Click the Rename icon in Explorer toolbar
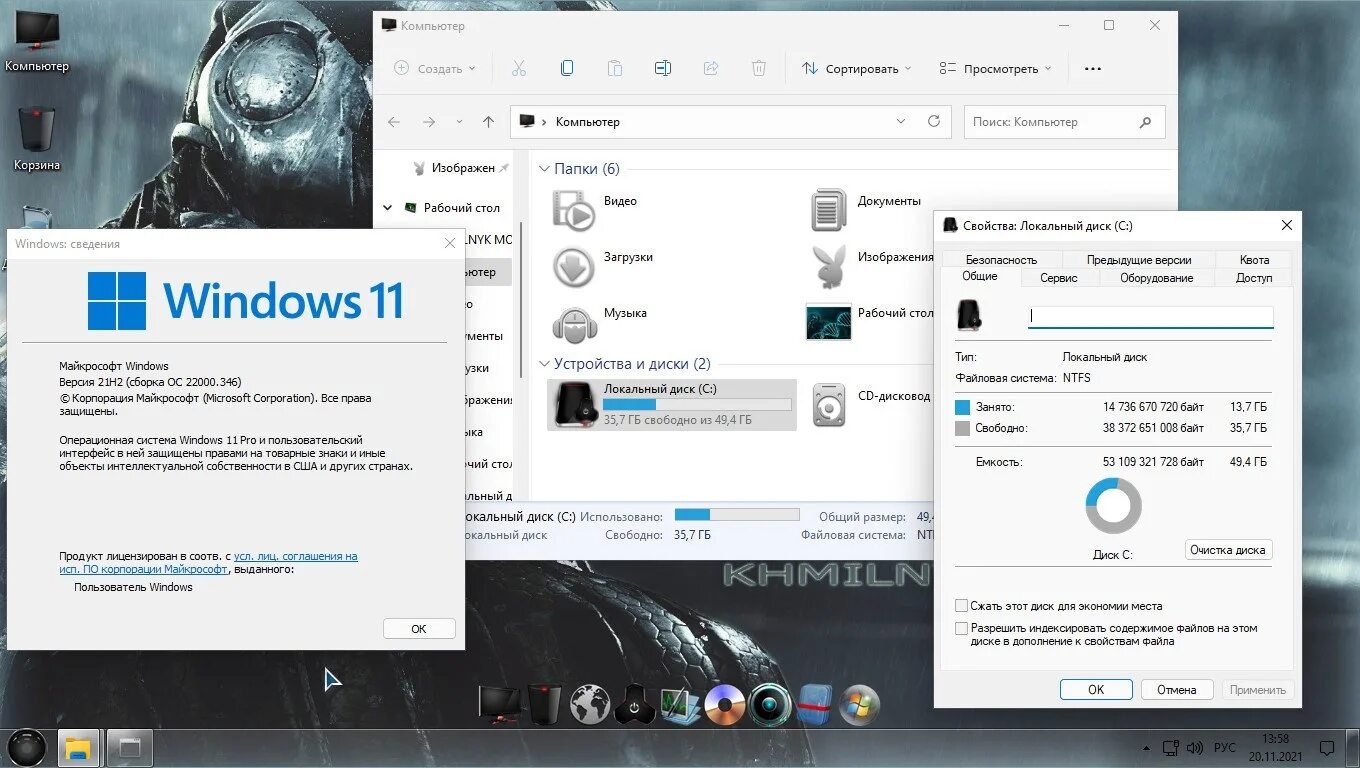 pos(663,68)
